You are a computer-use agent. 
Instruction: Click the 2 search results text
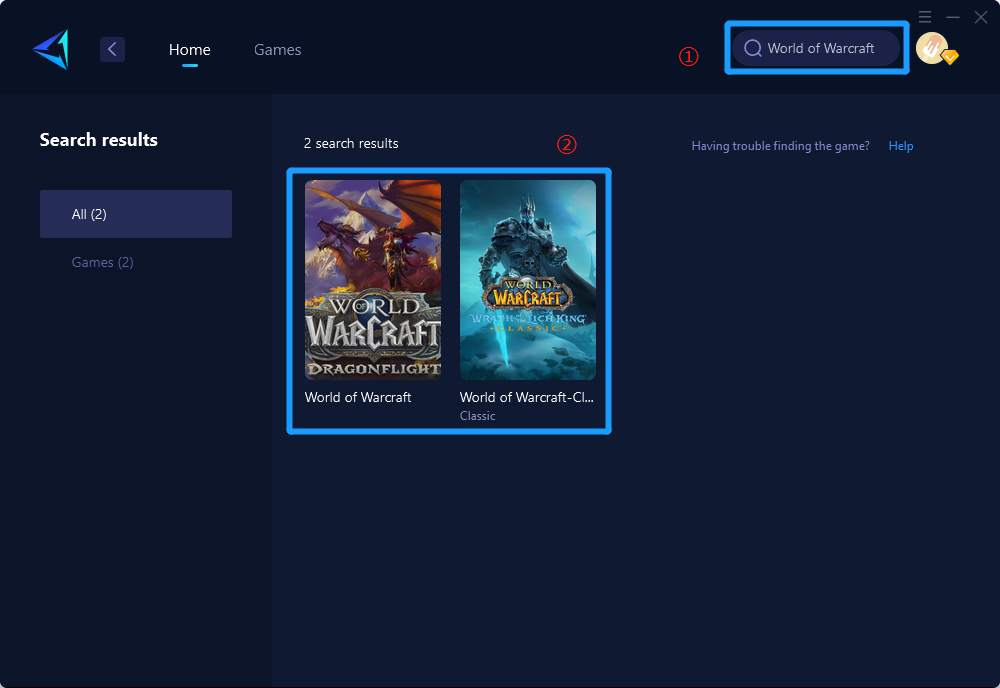coord(351,143)
